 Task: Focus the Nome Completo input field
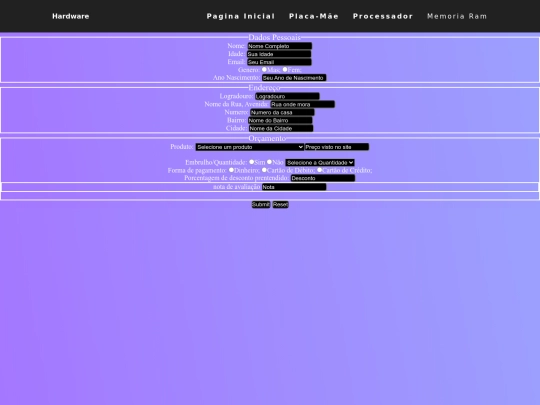[x=279, y=46]
